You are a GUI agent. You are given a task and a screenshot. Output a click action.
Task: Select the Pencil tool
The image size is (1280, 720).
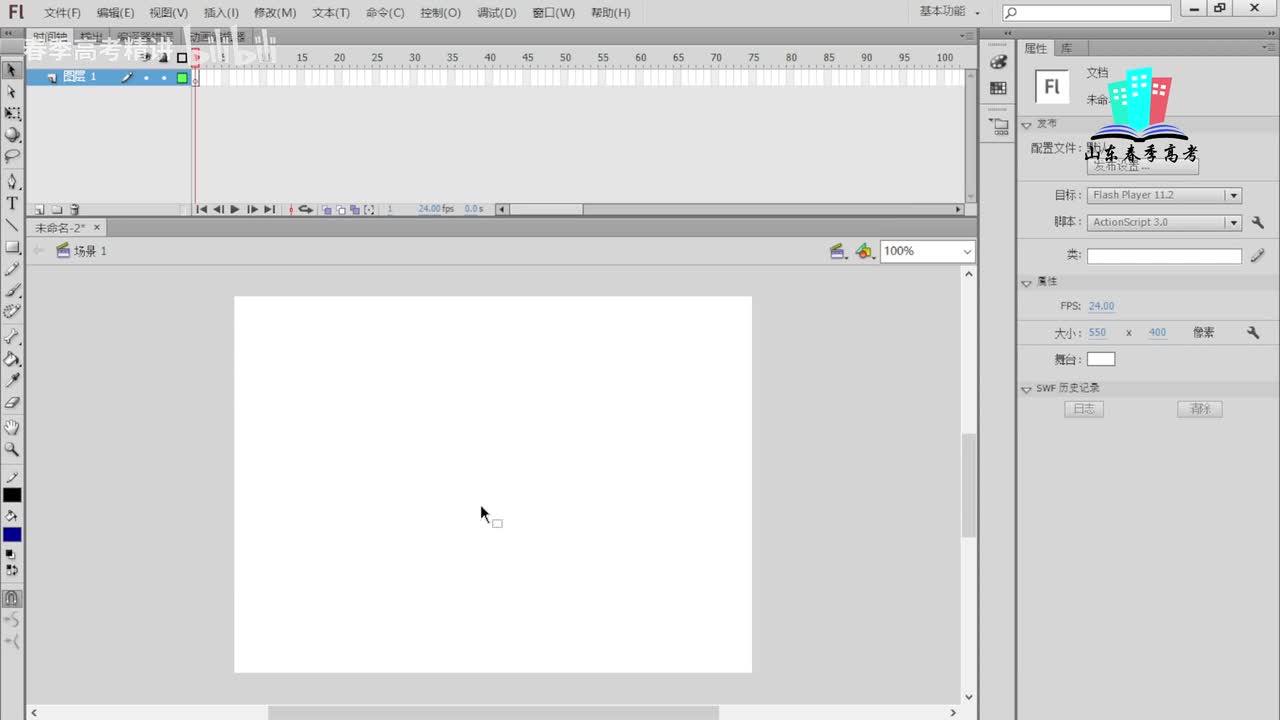pos(12,269)
